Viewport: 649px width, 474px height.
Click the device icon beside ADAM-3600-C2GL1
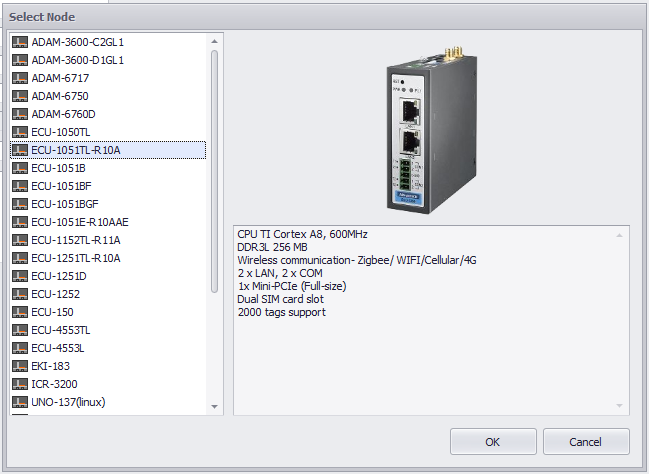(x=20, y=42)
